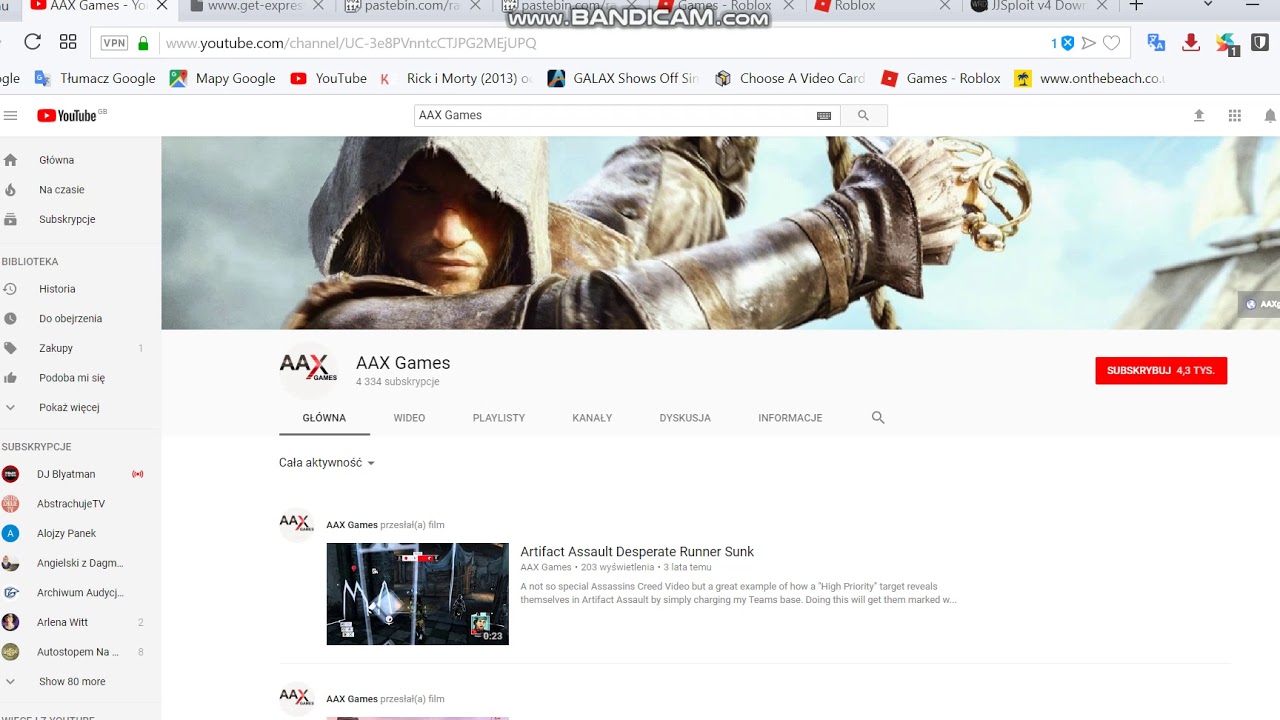This screenshot has height=720, width=1280.
Task: Close the AAX Games YouTube tab
Action: (x=162, y=6)
